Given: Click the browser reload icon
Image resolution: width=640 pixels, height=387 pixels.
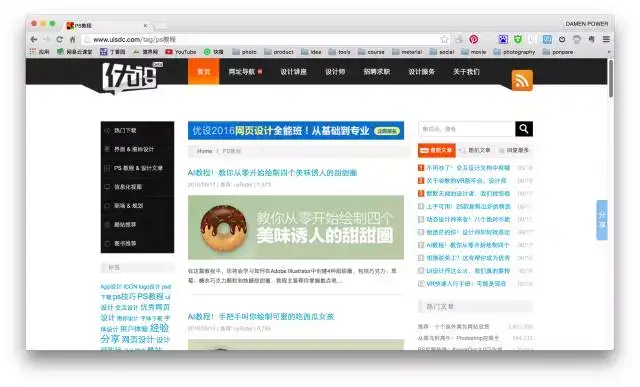Looking at the screenshot, I should [60, 39].
